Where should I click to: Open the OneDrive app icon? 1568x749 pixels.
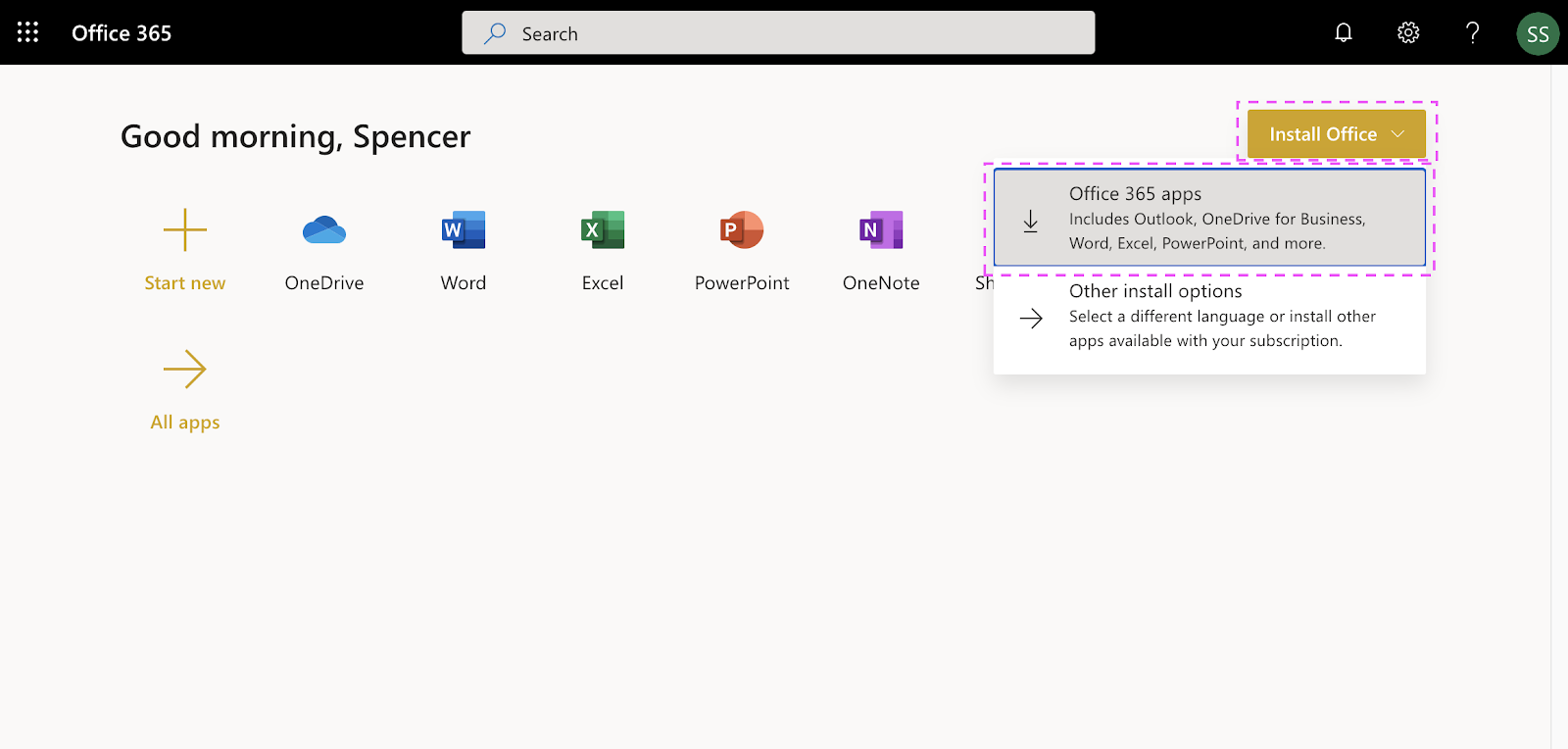(324, 230)
